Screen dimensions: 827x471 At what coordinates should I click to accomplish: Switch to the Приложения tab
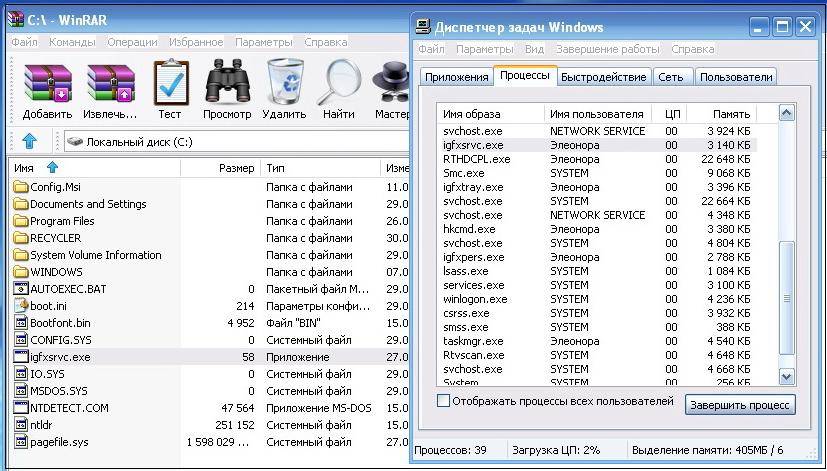457,76
